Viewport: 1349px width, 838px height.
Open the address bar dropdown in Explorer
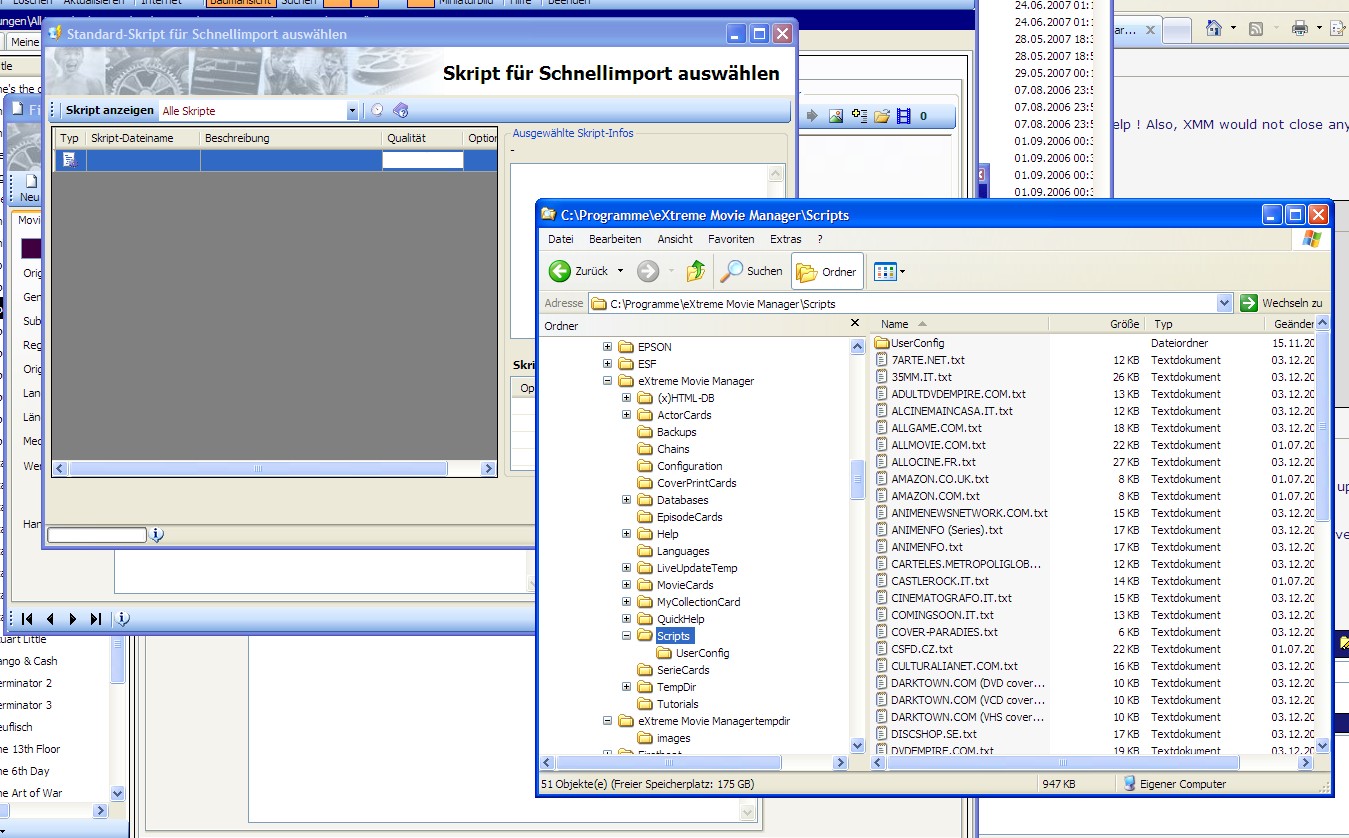[x=1224, y=303]
